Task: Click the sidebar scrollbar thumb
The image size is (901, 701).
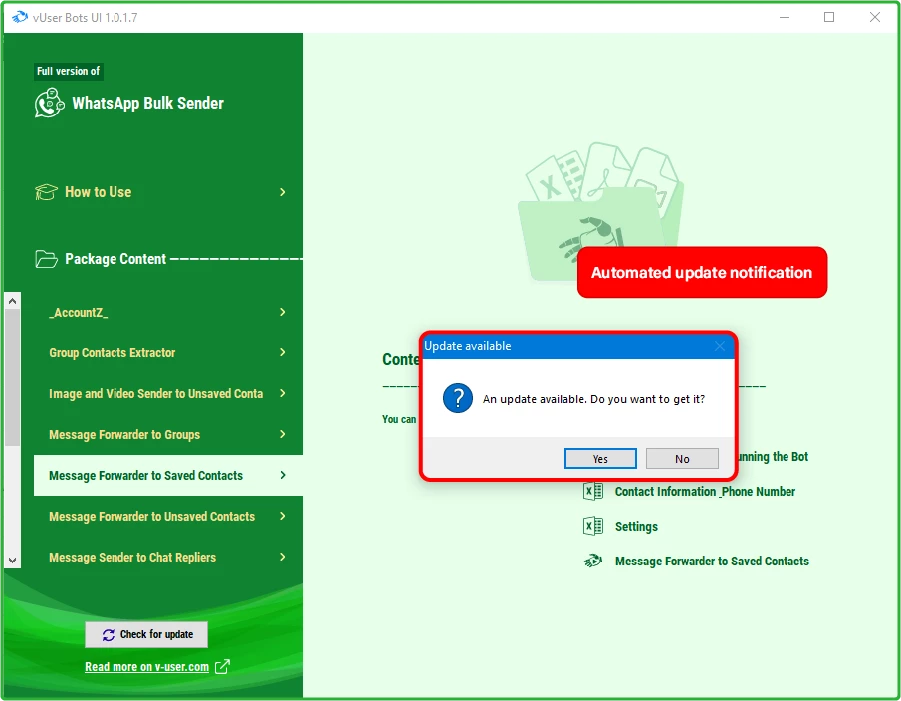Action: point(13,378)
